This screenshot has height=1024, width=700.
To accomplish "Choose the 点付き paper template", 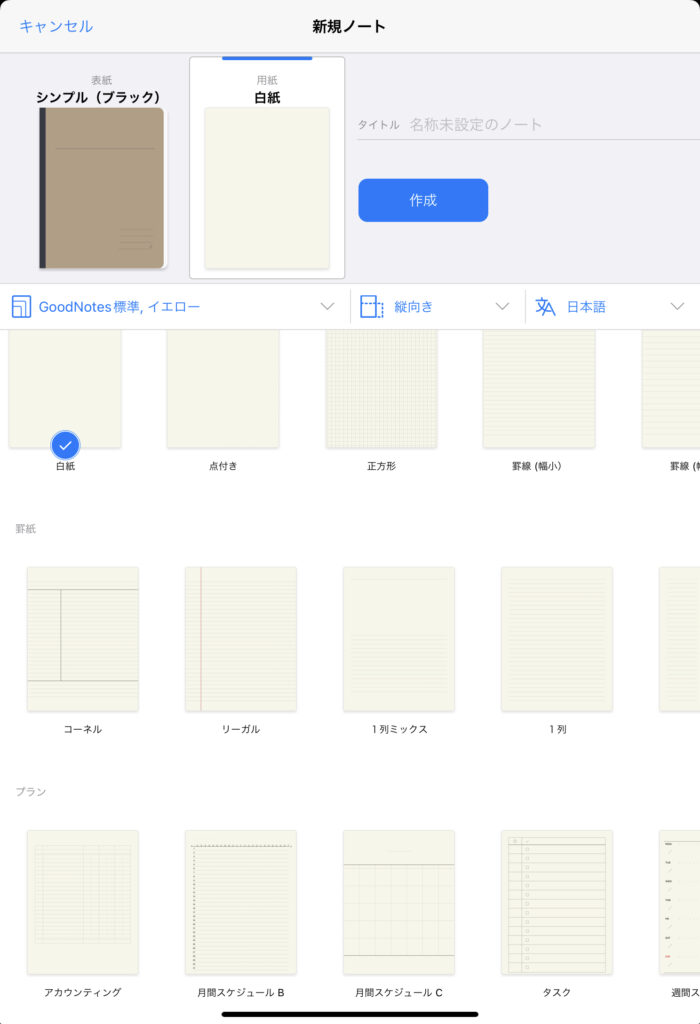I will pos(223,389).
